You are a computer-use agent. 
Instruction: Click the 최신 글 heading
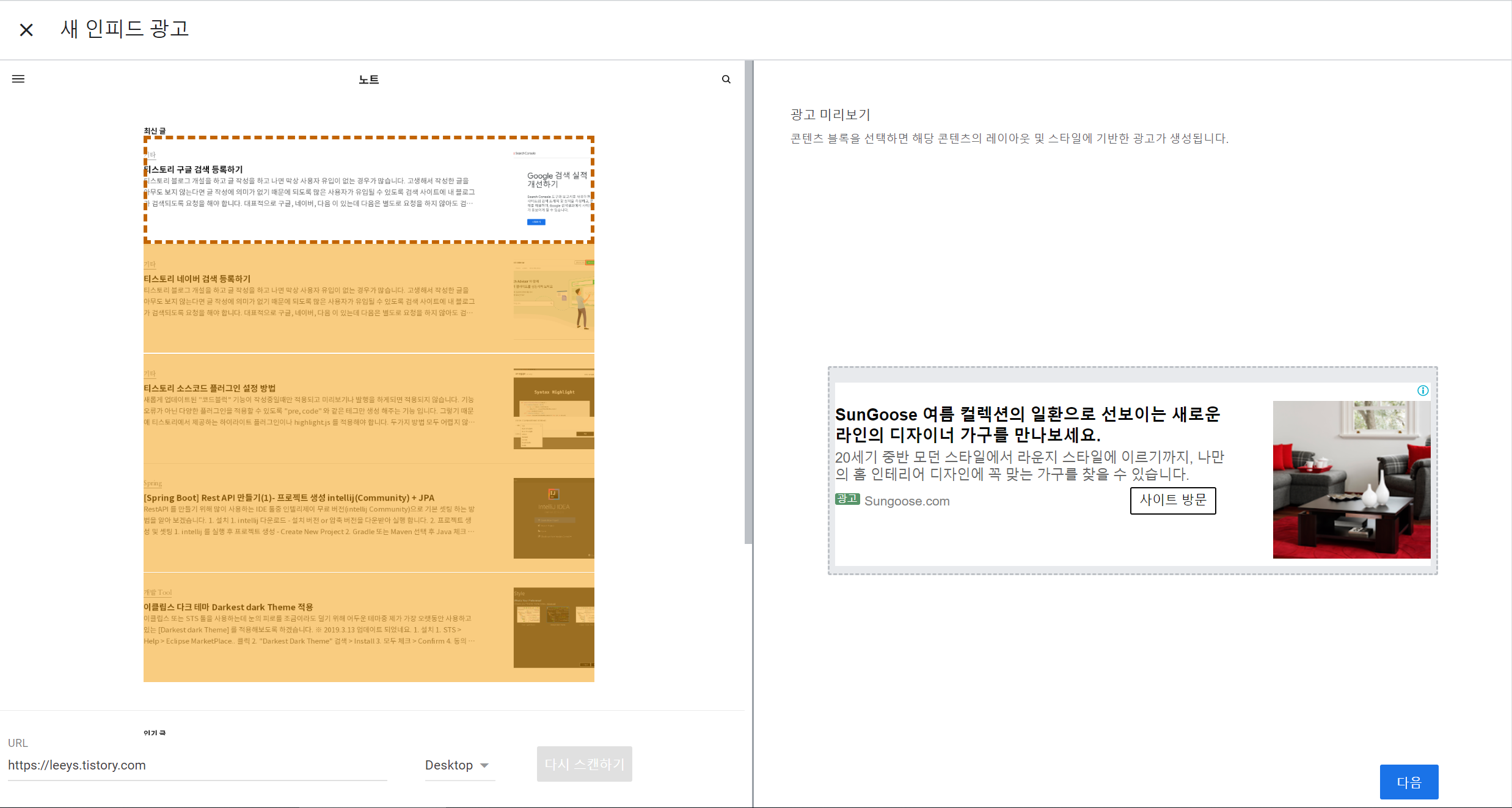point(155,131)
